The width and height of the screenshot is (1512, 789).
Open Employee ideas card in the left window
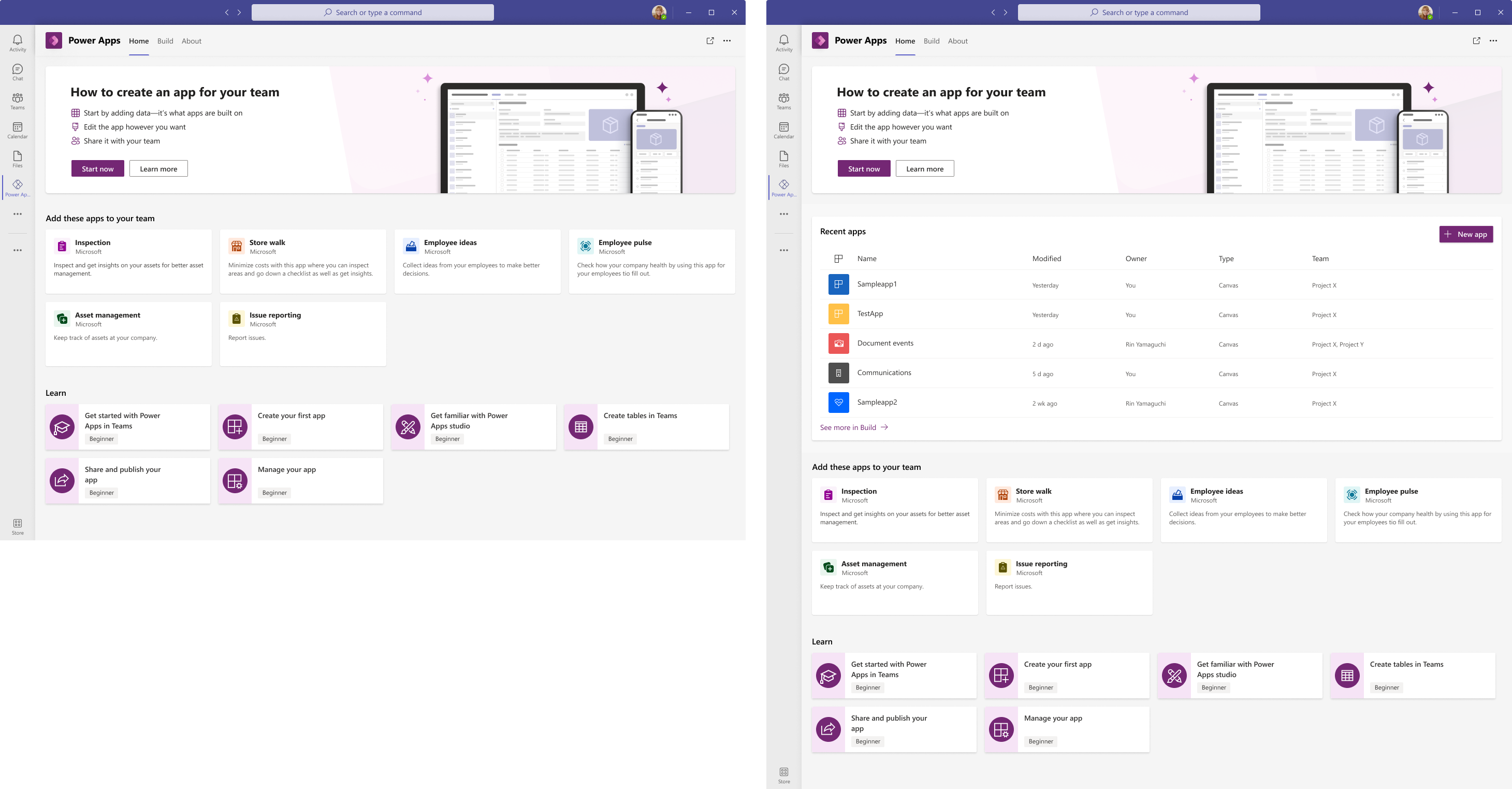point(476,261)
